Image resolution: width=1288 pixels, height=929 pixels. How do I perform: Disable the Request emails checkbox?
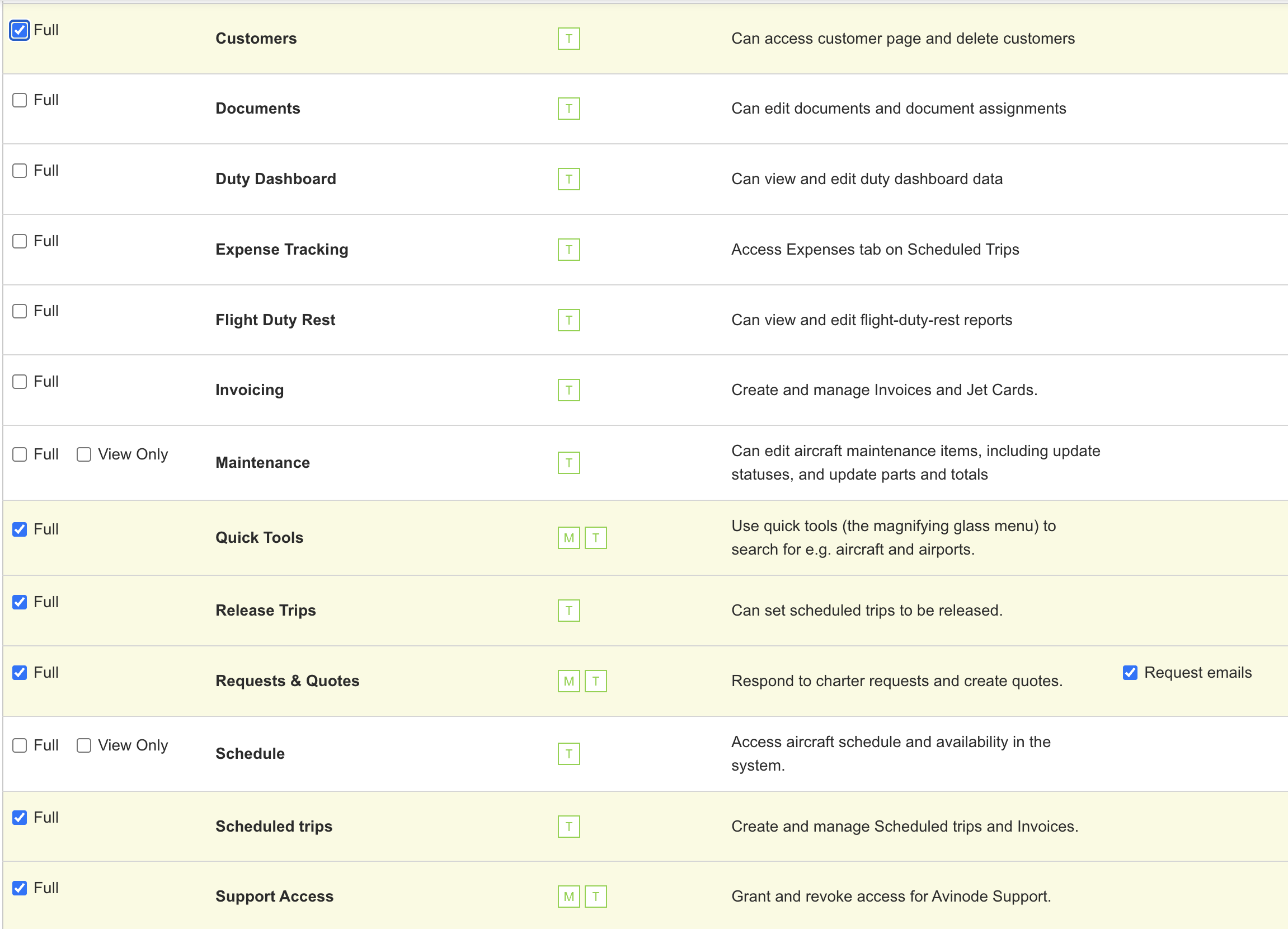(x=1130, y=673)
